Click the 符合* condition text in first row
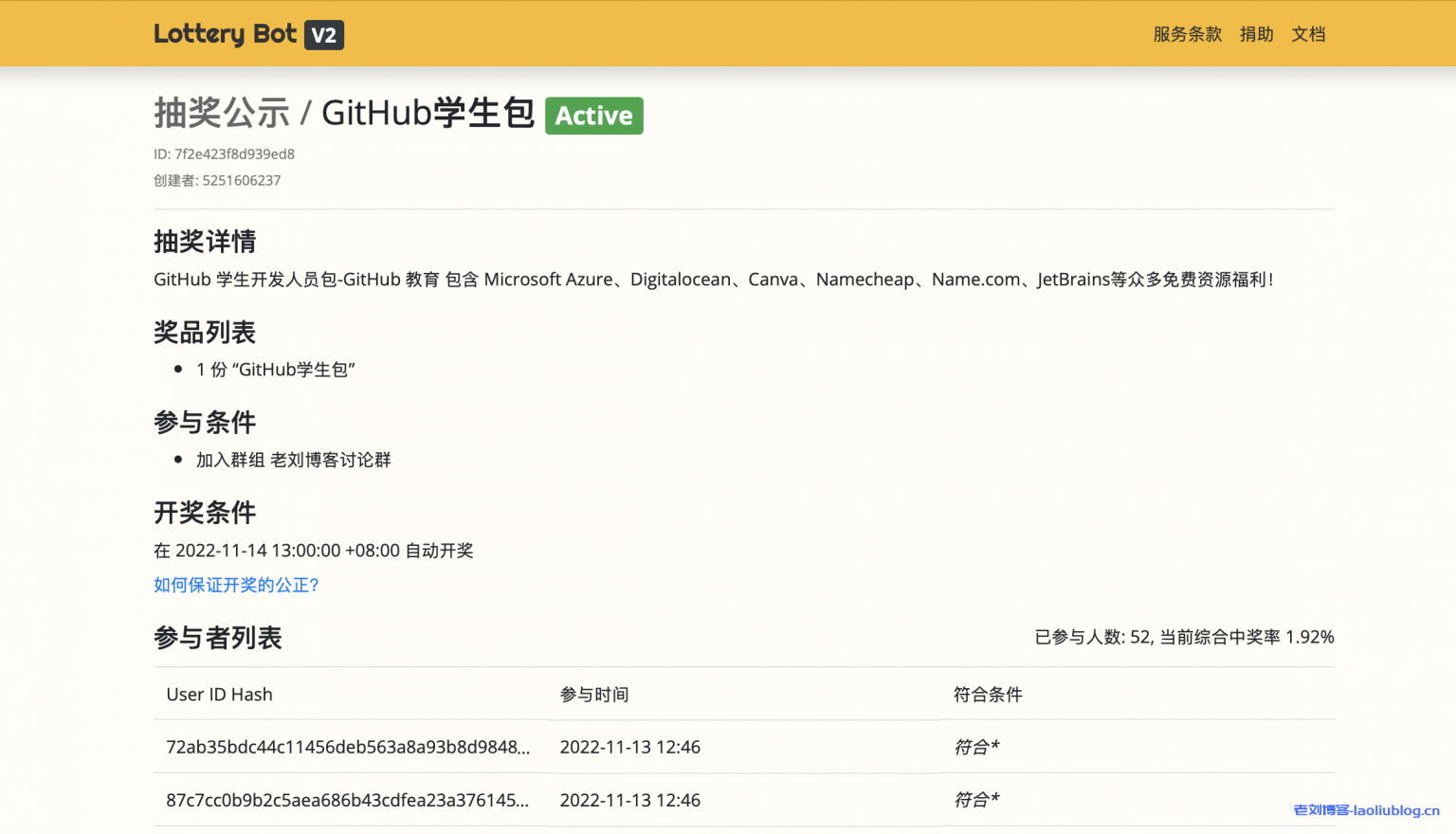The image size is (1456, 834). 975,747
